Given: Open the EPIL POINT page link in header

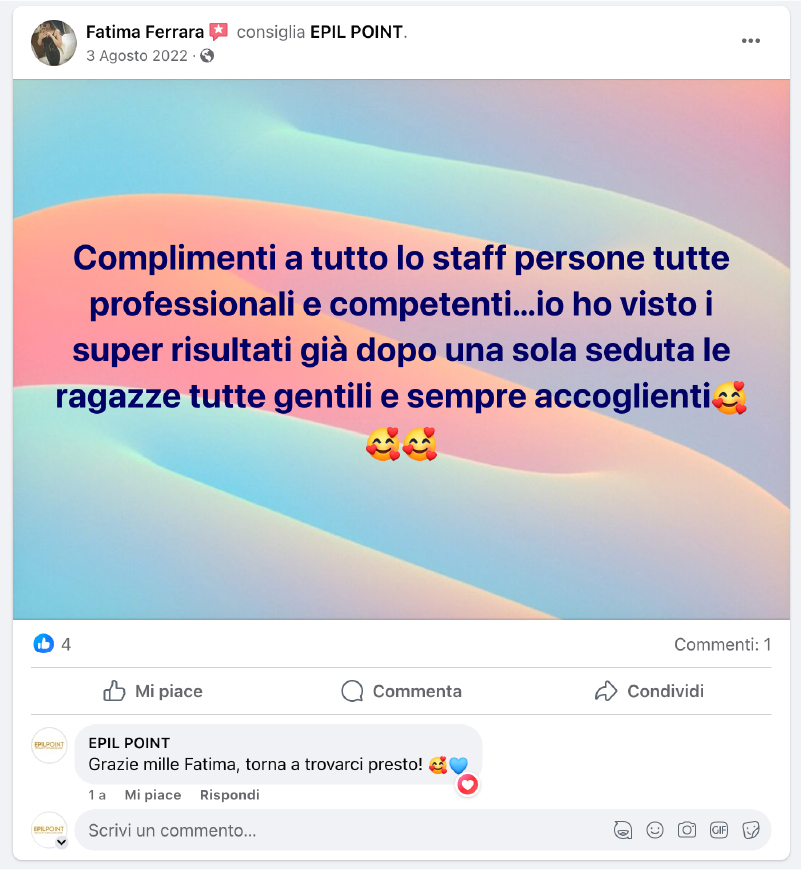Looking at the screenshot, I should click(356, 32).
